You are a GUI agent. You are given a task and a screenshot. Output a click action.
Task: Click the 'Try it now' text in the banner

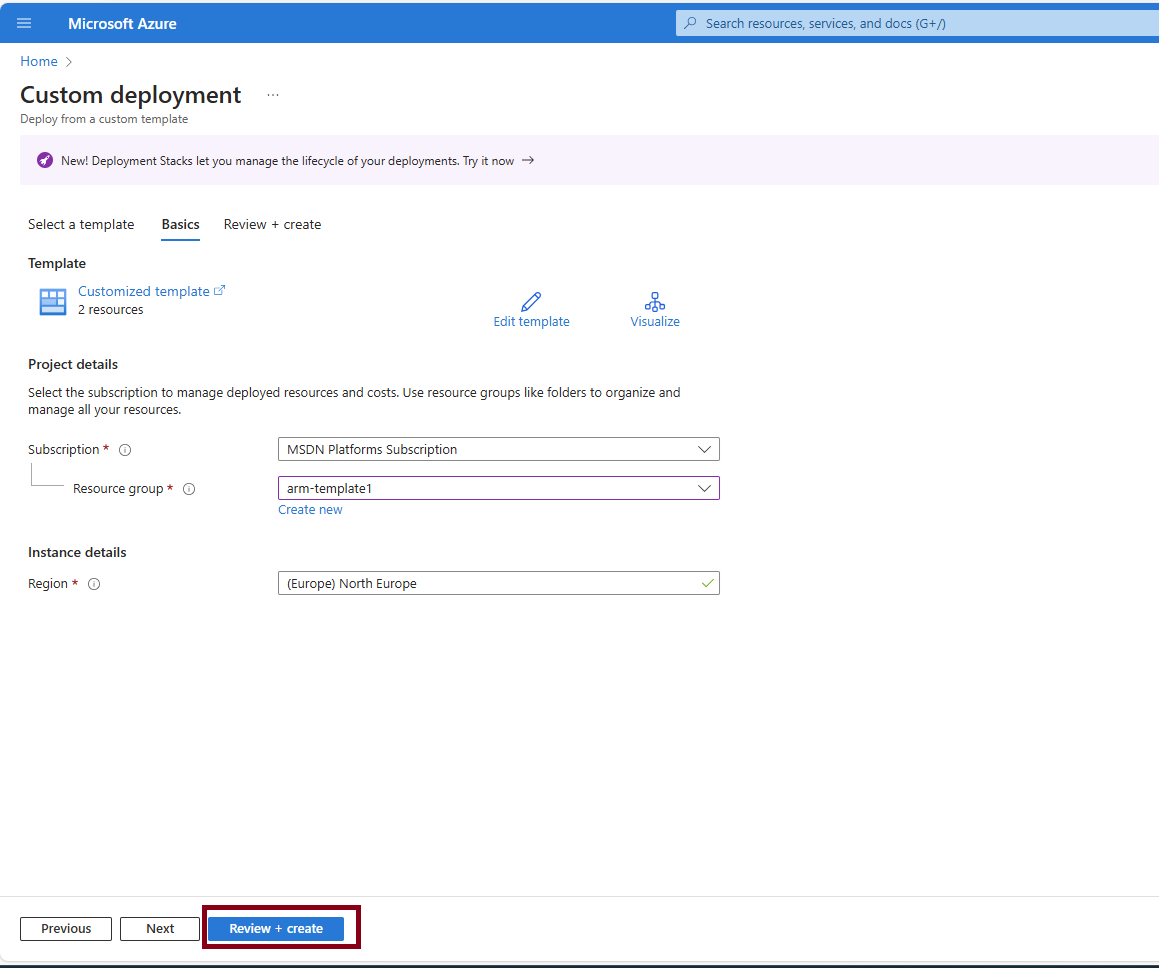click(488, 161)
